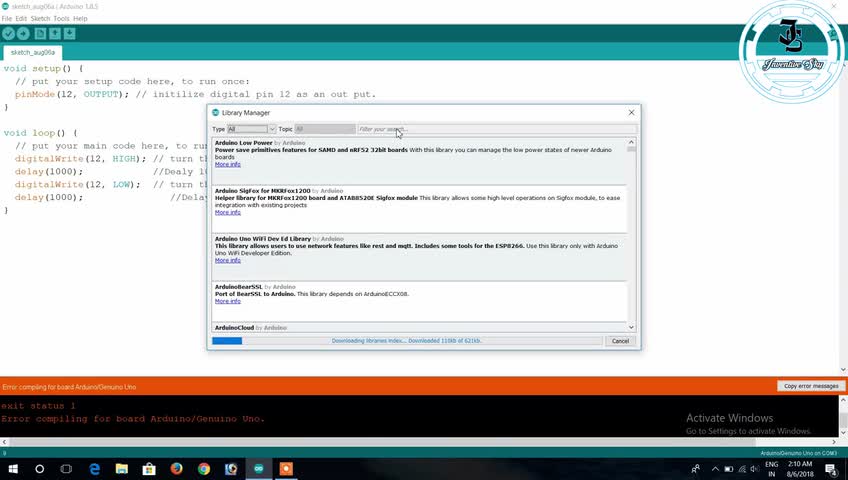Open the Help menu
Screen dimensions: 848x480
point(80,18)
